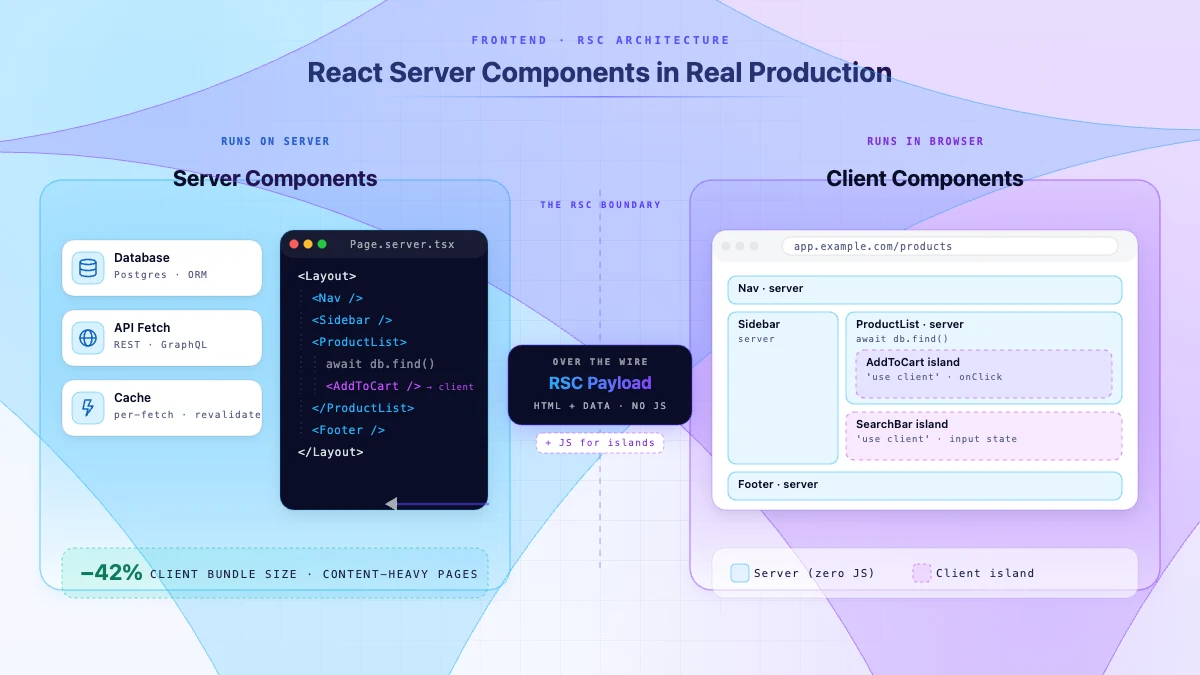Click the 'RUNS IN BROWSER' label
This screenshot has width=1200, height=675.
[x=925, y=142]
